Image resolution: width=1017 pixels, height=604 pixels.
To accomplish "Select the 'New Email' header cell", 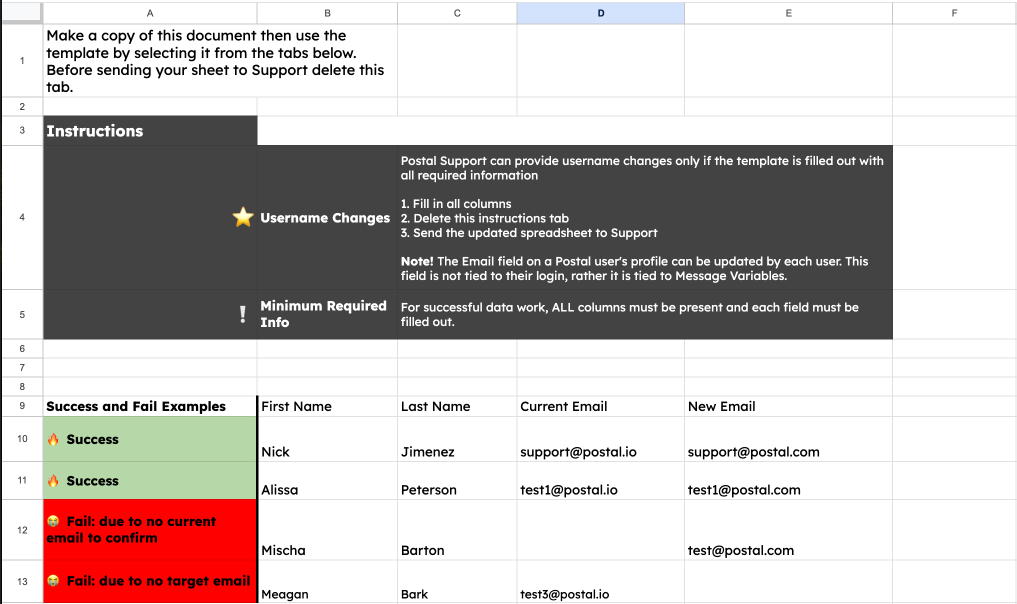I will (x=787, y=406).
